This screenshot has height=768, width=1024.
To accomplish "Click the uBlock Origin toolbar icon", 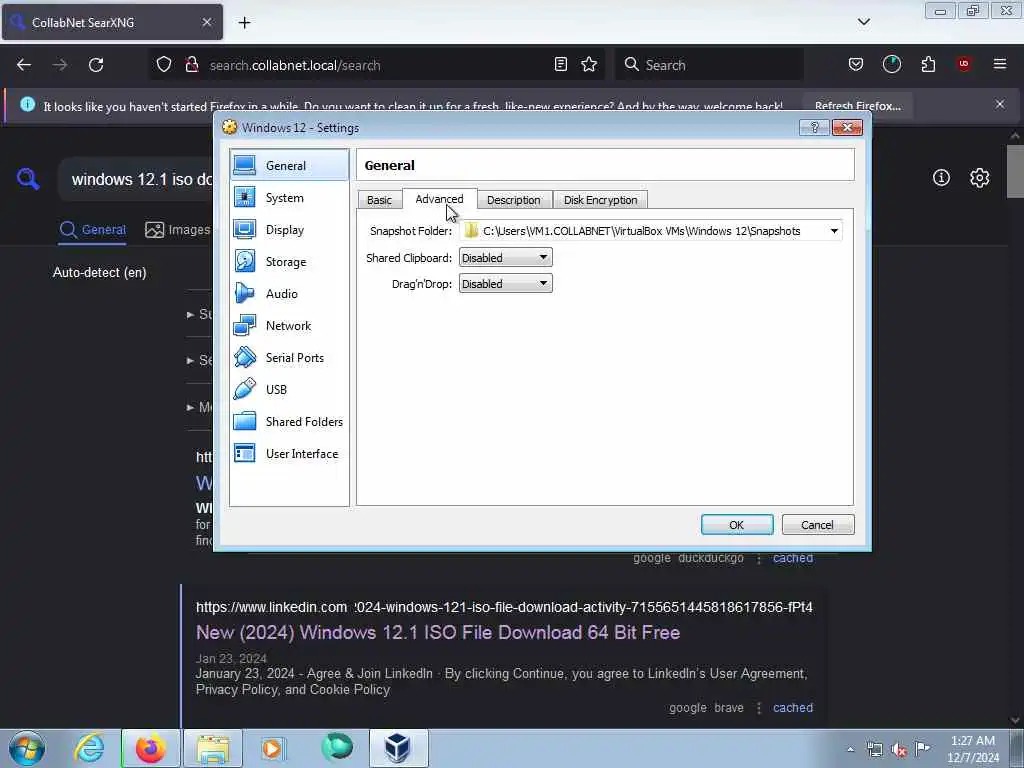I will pyautogui.click(x=964, y=64).
